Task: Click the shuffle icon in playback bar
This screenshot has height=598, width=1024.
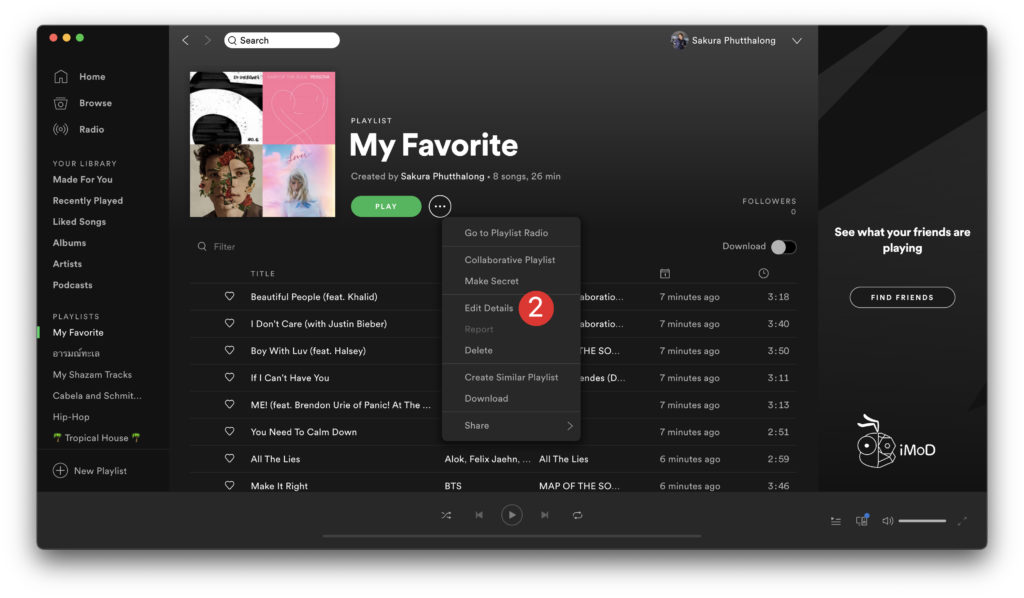Action: coord(446,515)
